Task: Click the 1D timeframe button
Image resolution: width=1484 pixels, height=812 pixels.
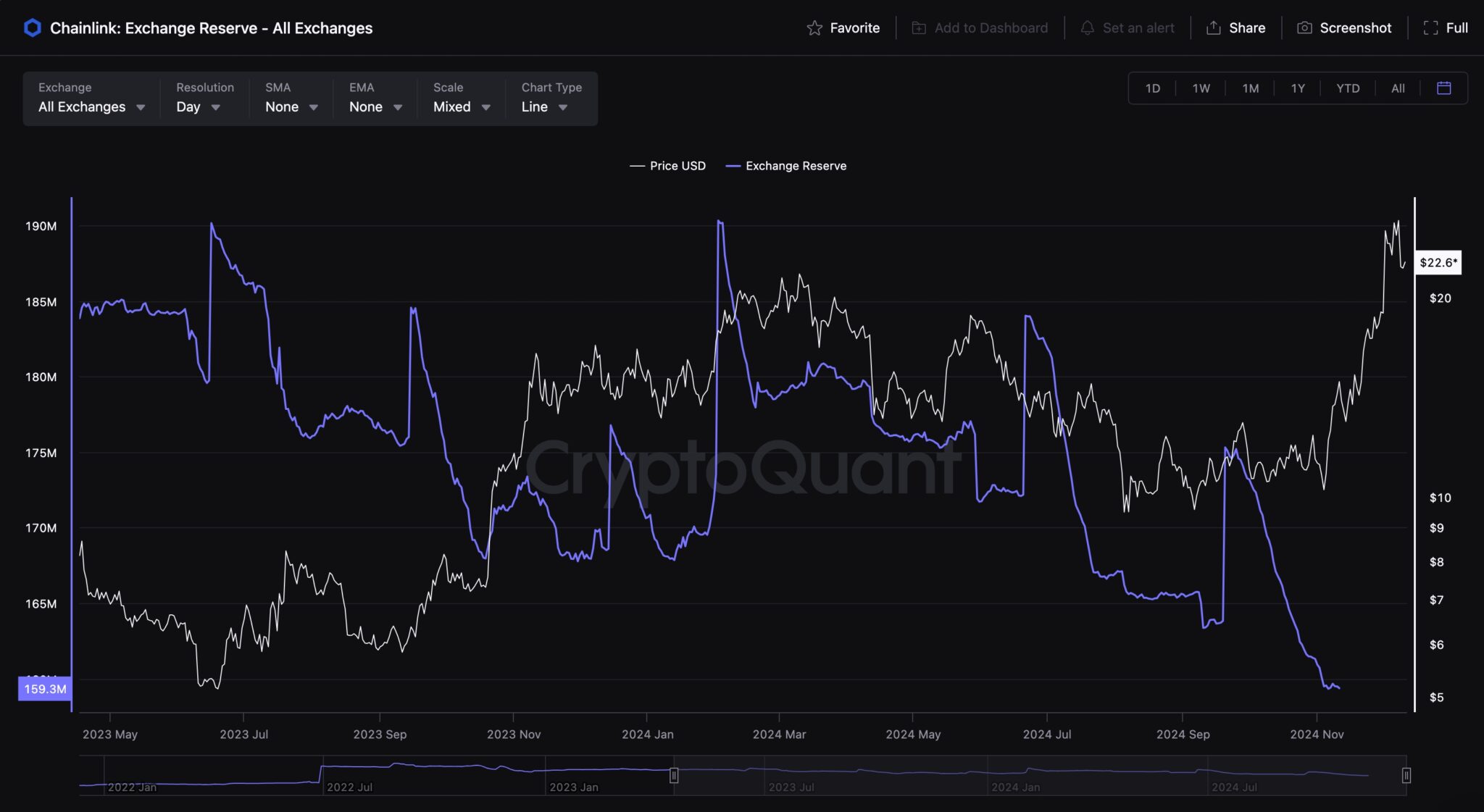Action: [1152, 88]
